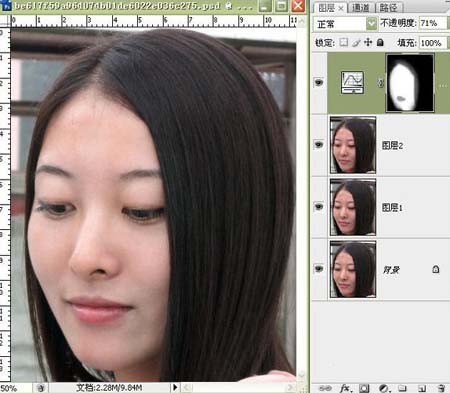Viewport: 450px width, 393px height.
Task: Hide layer 图层2
Action: [319, 145]
